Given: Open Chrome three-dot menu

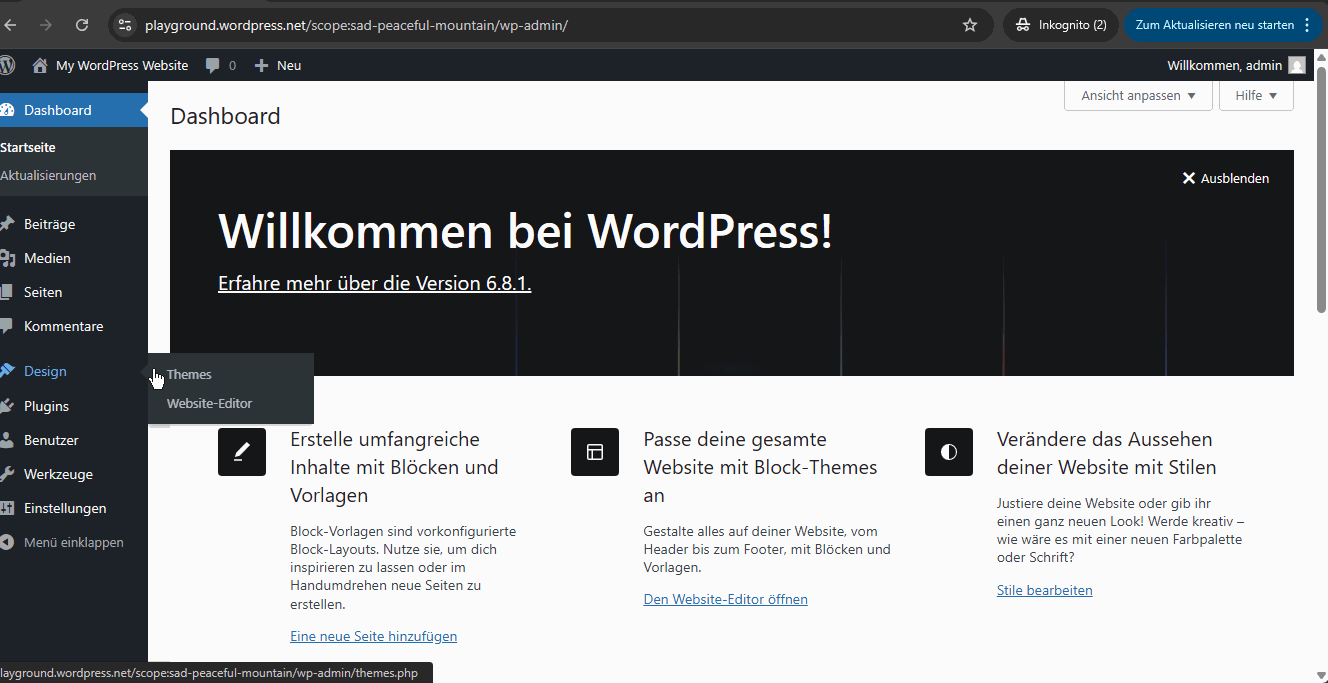Looking at the screenshot, I should point(1307,25).
